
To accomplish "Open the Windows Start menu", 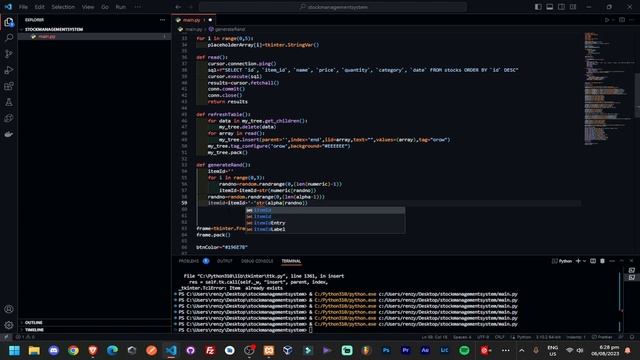I will coord(14,350).
